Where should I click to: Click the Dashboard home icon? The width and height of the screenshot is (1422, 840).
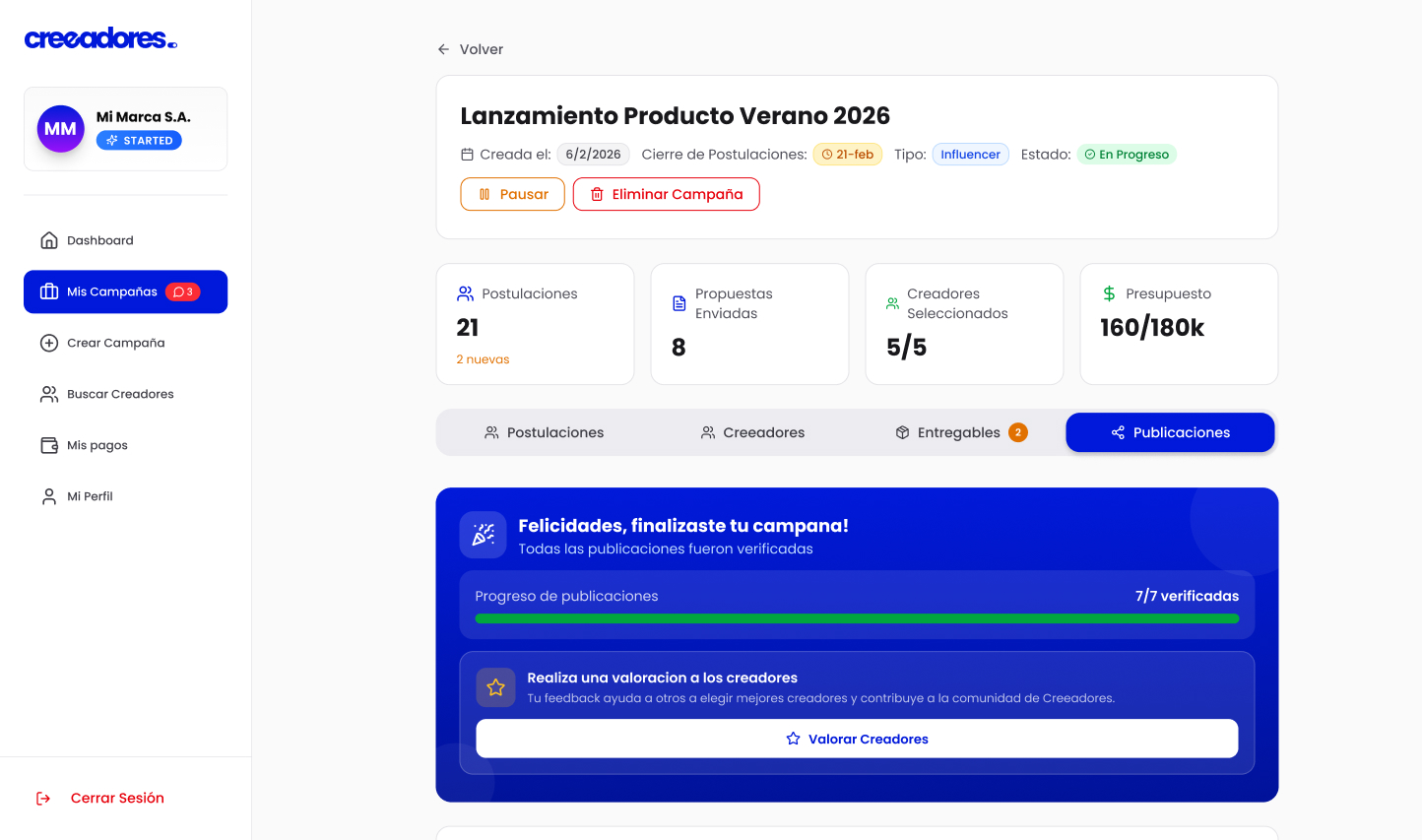49,240
